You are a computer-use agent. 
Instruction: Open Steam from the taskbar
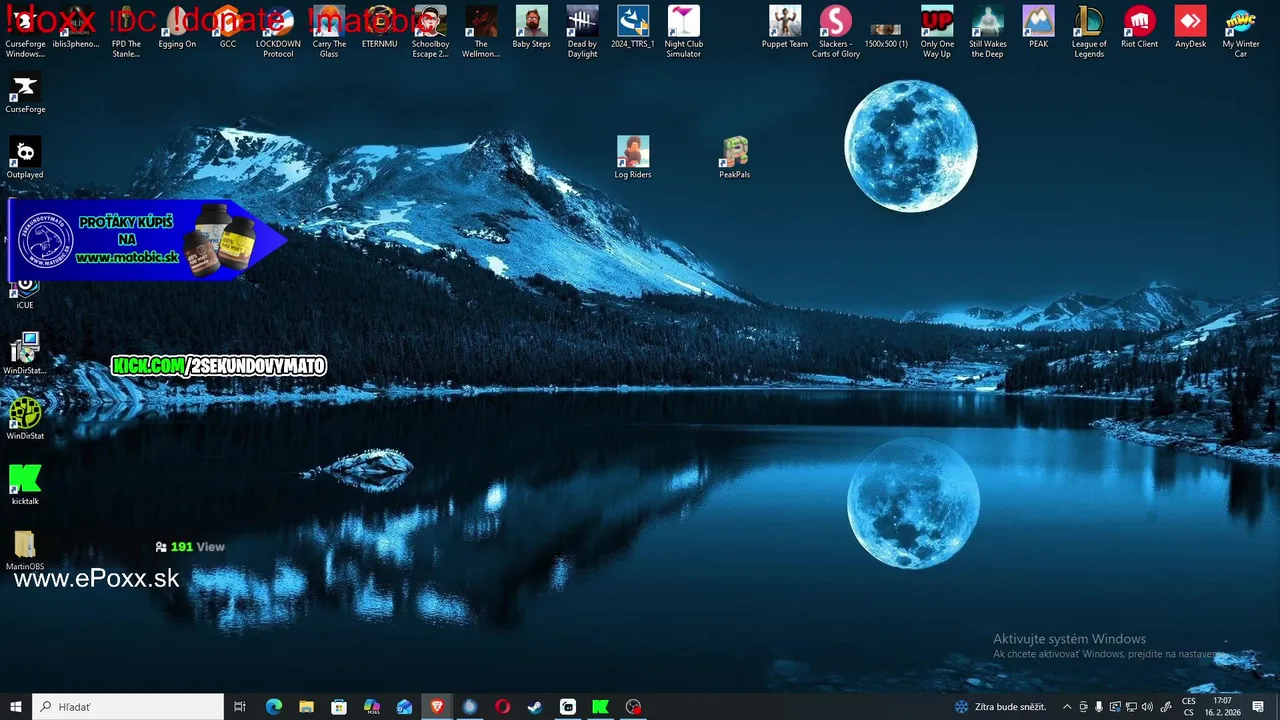coord(535,707)
